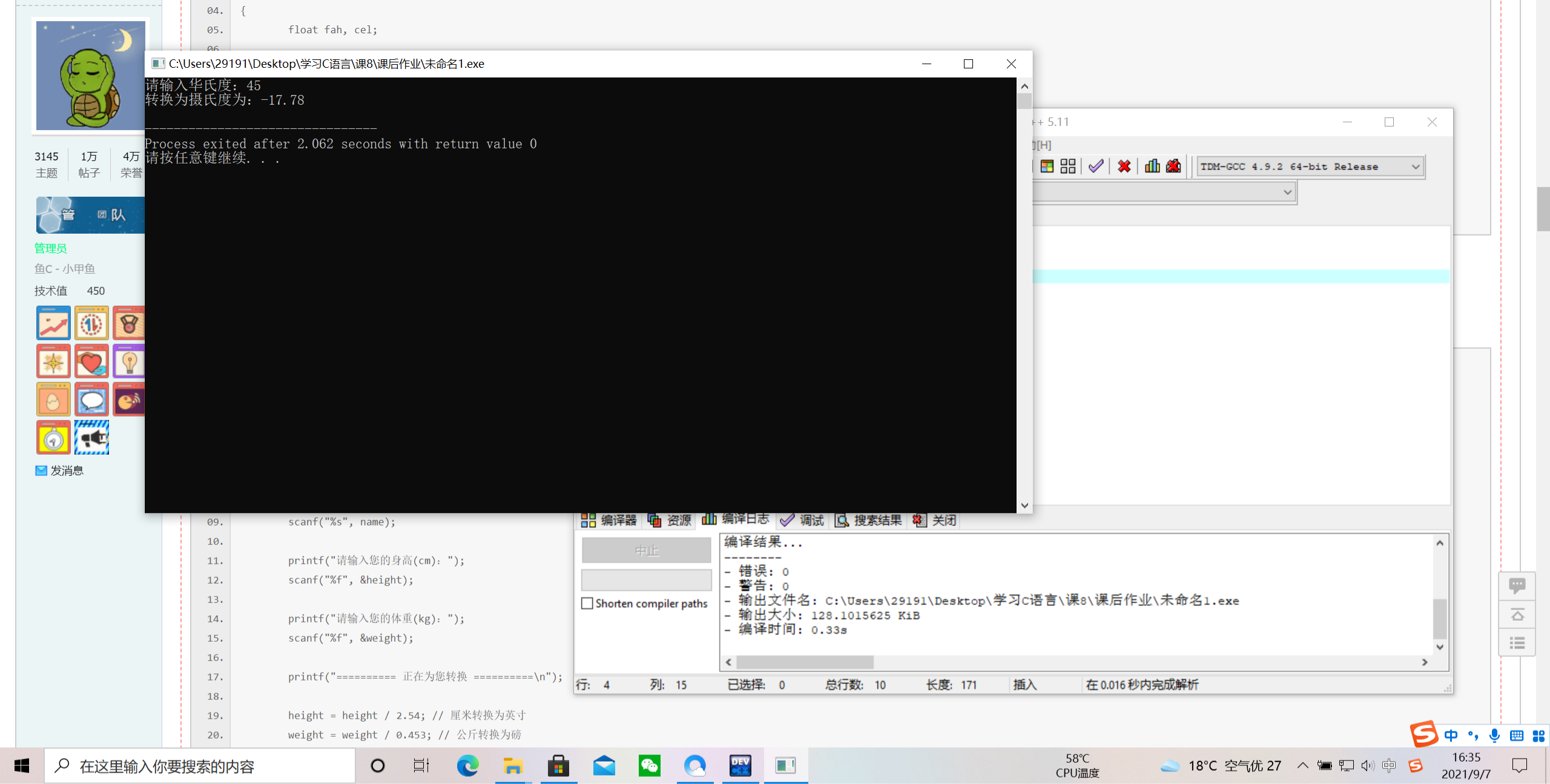Image resolution: width=1550 pixels, height=784 pixels.
Task: Click the taskbar search input box
Action: click(x=200, y=766)
